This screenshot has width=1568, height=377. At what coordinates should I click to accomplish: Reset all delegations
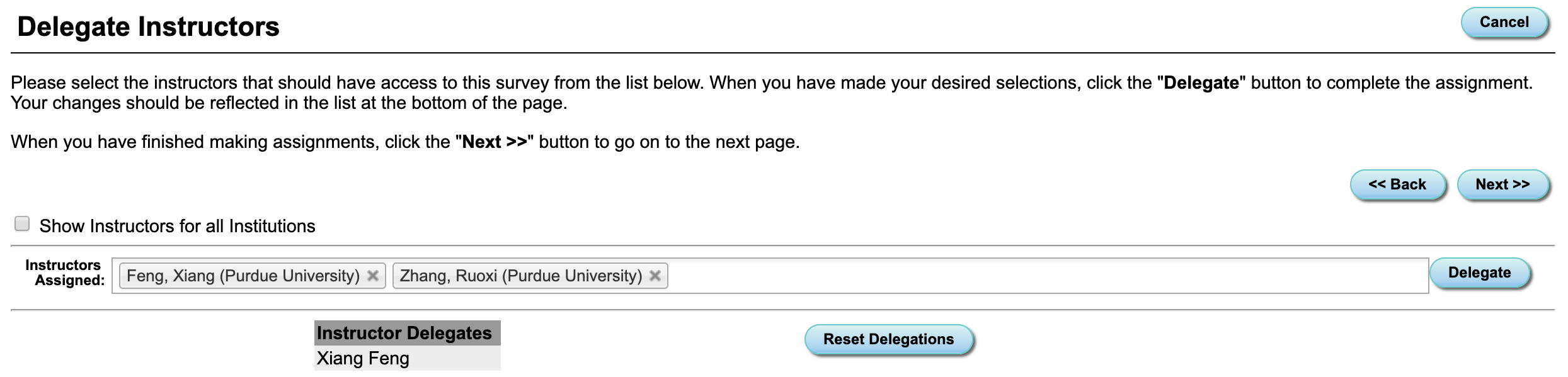click(888, 339)
